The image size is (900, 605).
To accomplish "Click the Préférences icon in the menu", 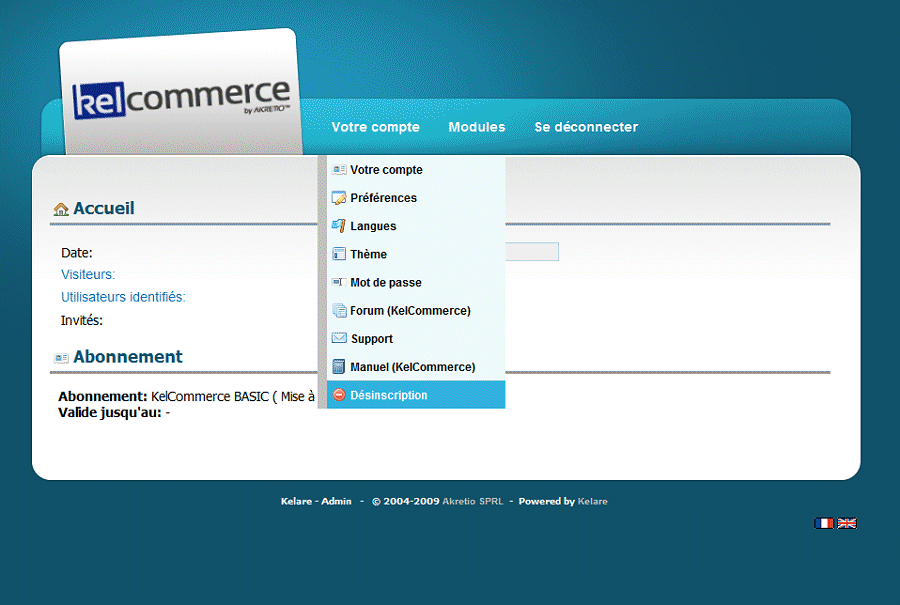I will click(339, 198).
